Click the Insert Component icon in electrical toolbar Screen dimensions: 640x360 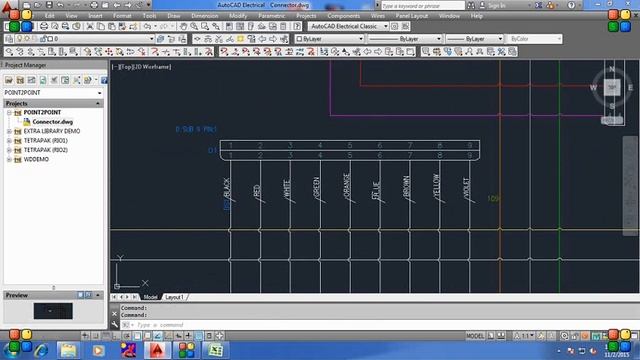(9, 52)
